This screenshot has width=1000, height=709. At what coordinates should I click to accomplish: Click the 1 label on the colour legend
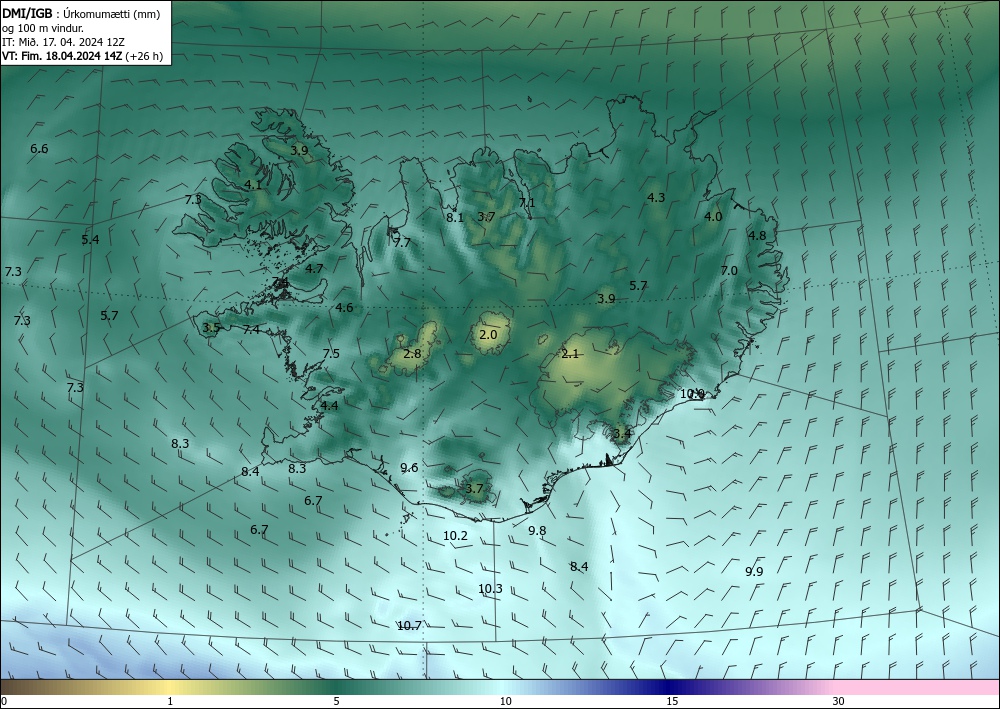click(170, 702)
